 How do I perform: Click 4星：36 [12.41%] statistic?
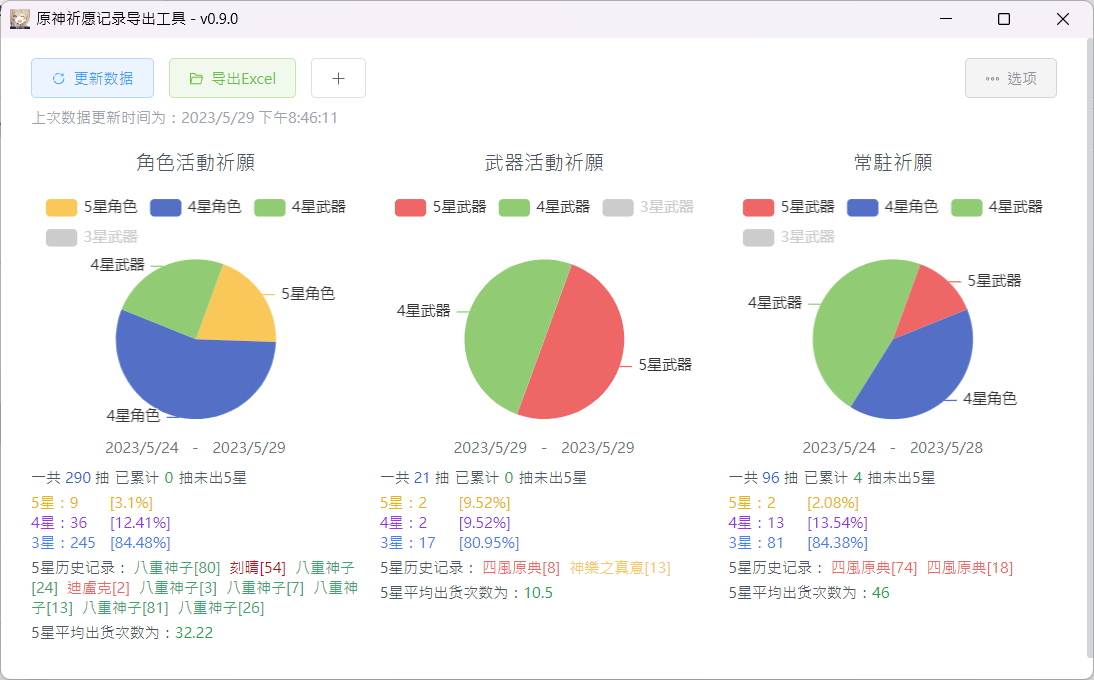pyautogui.click(x=101, y=523)
